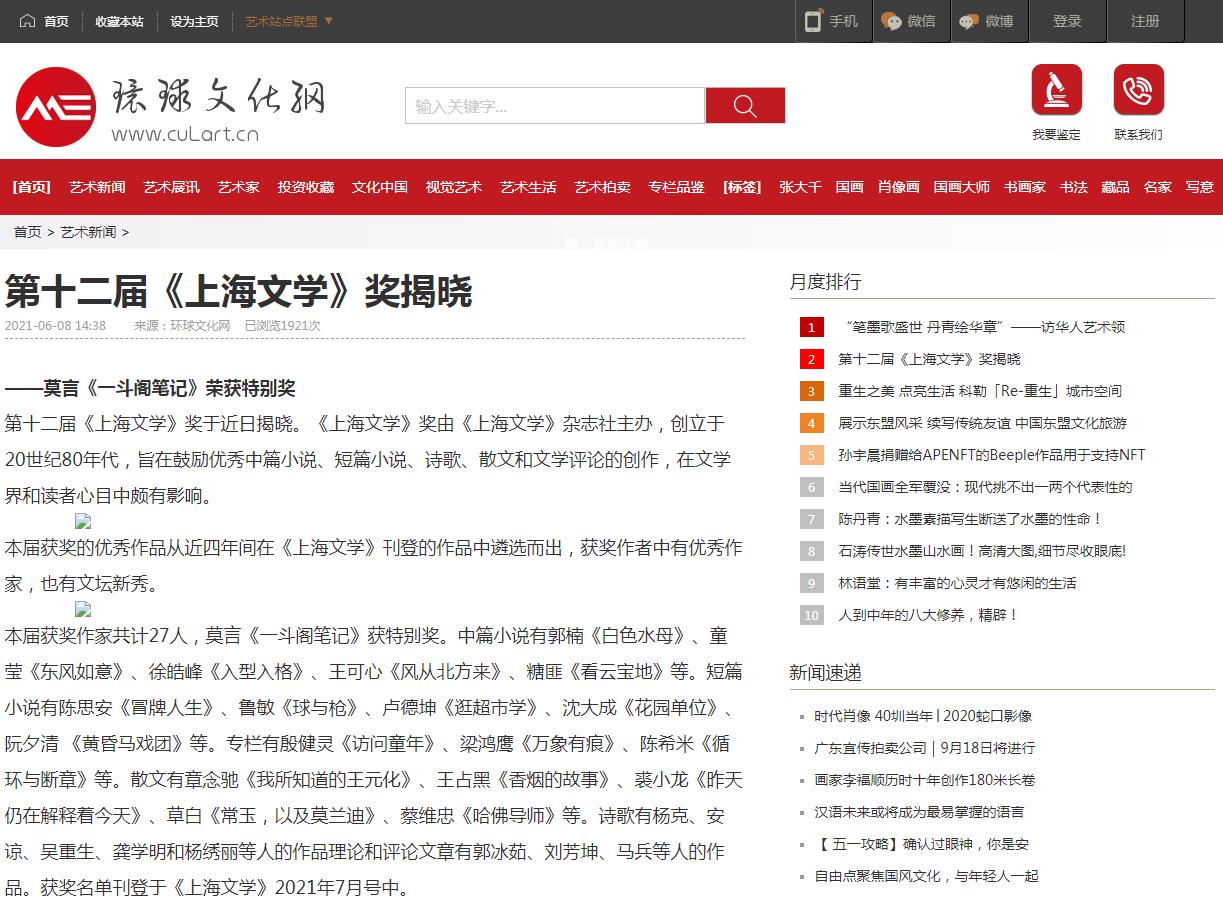
Task: Open ranked article 林语堂：有丰富的心灵
Action: coord(957,583)
